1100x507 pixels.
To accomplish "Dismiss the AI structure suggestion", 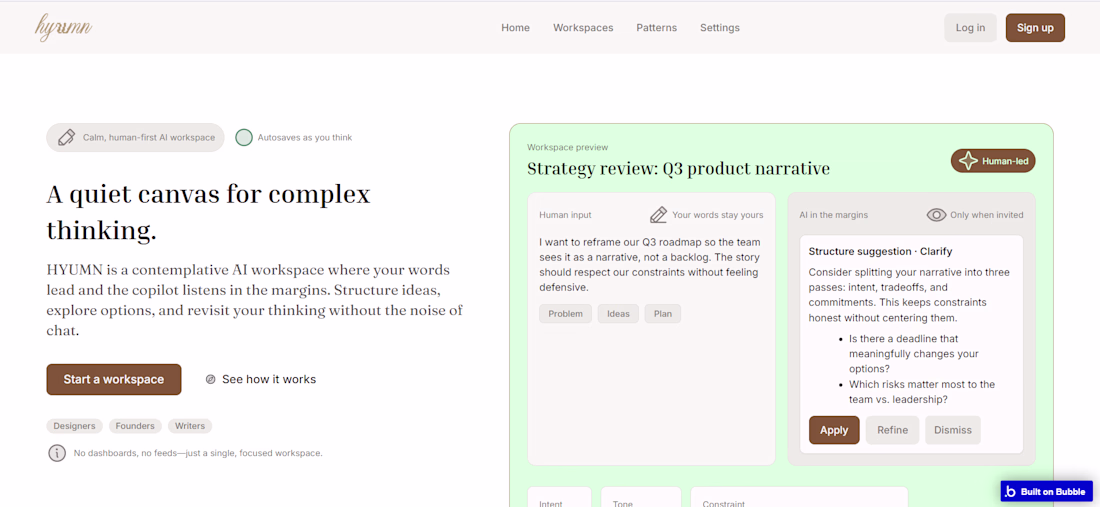I will 952,430.
